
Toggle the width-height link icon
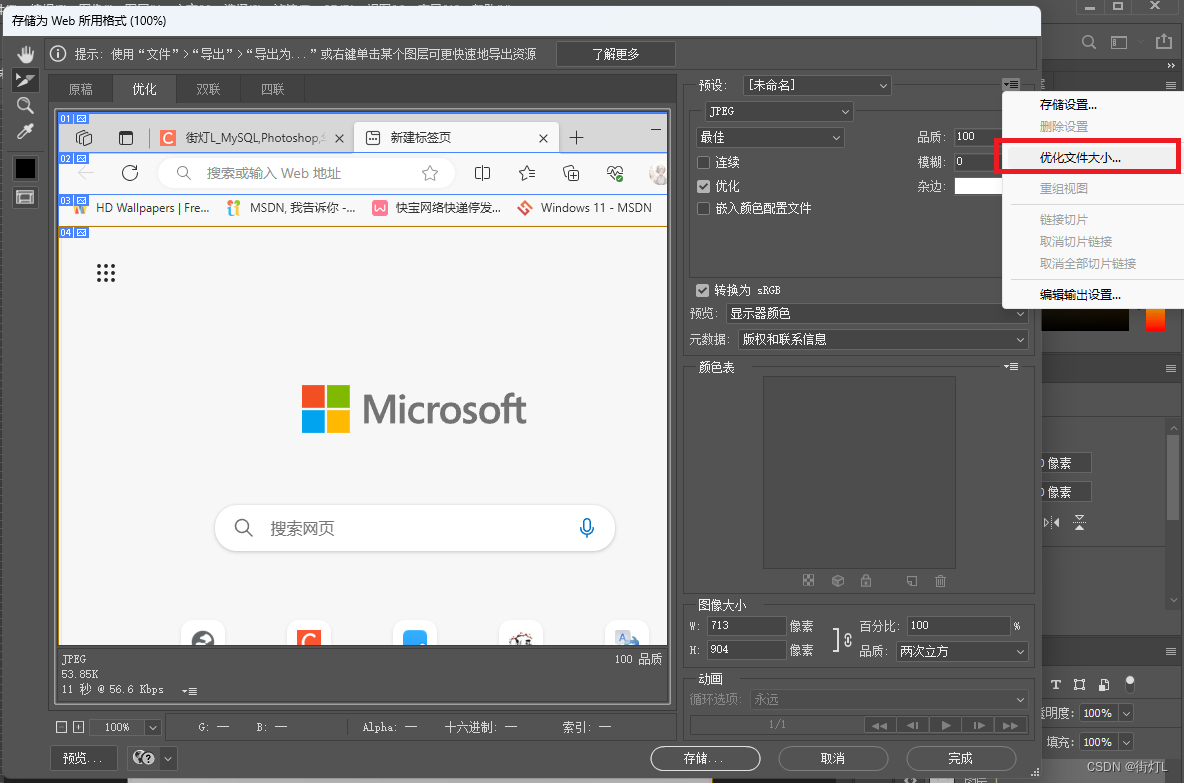pos(847,640)
